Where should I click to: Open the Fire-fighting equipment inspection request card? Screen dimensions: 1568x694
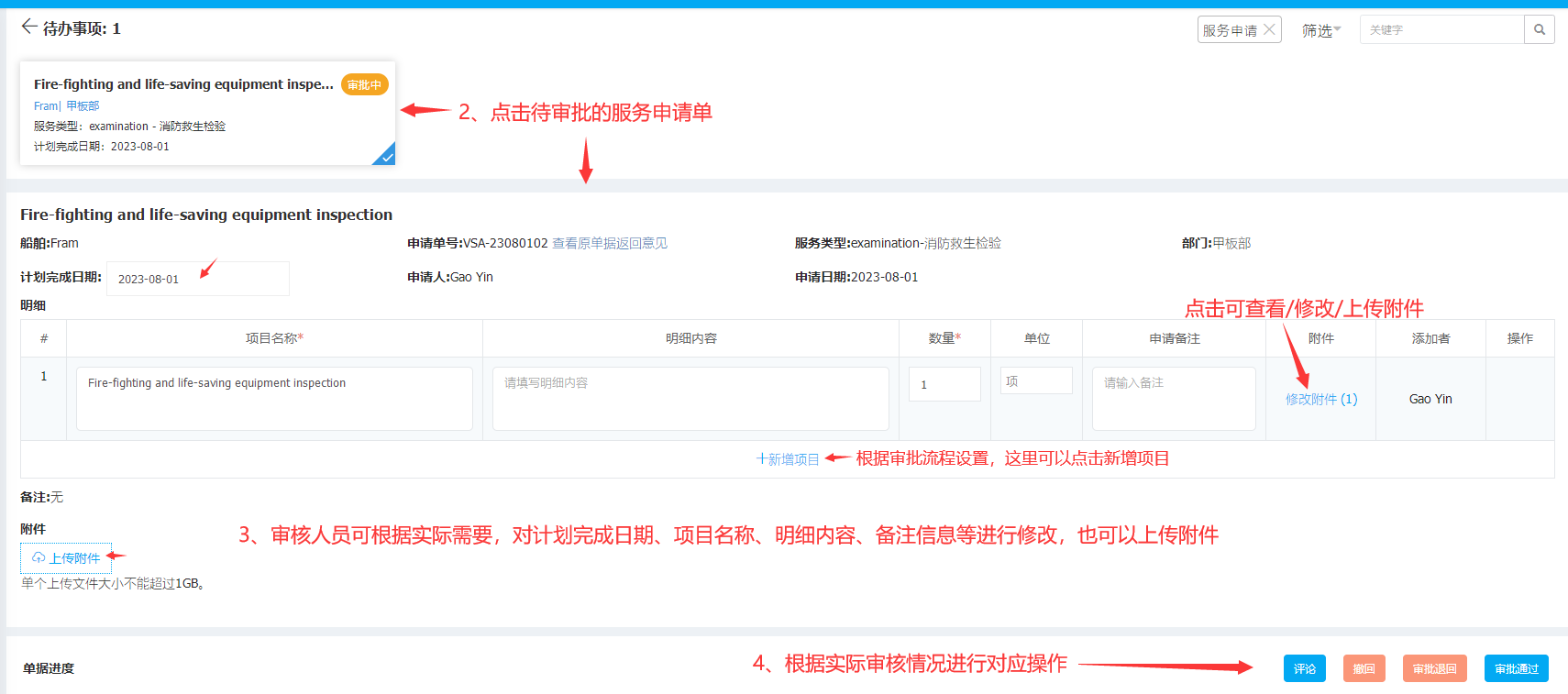[x=207, y=114]
